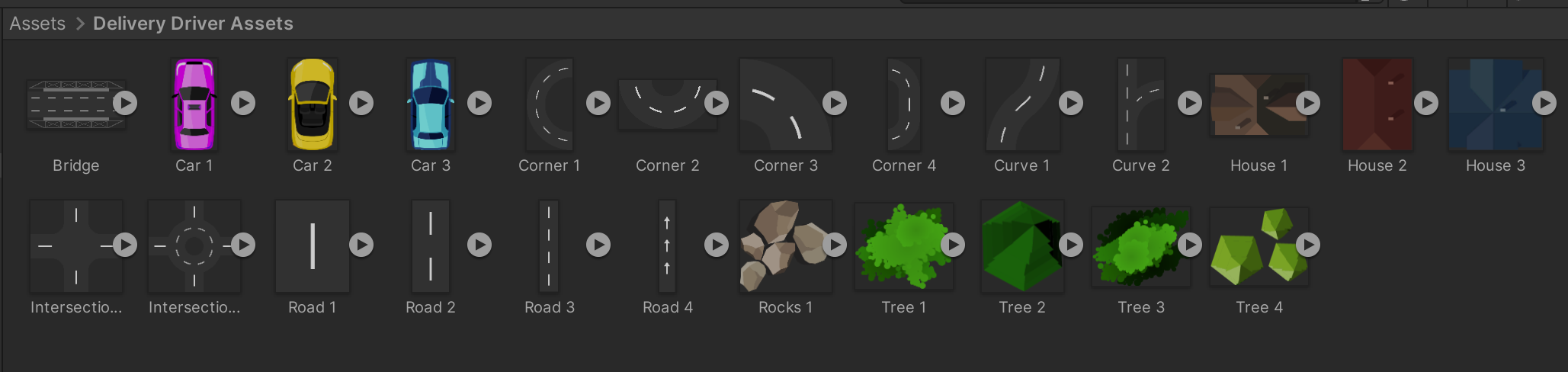Expand House 3 sub-assets arrow
Viewport: 1568px width, 372px height.
(1544, 103)
